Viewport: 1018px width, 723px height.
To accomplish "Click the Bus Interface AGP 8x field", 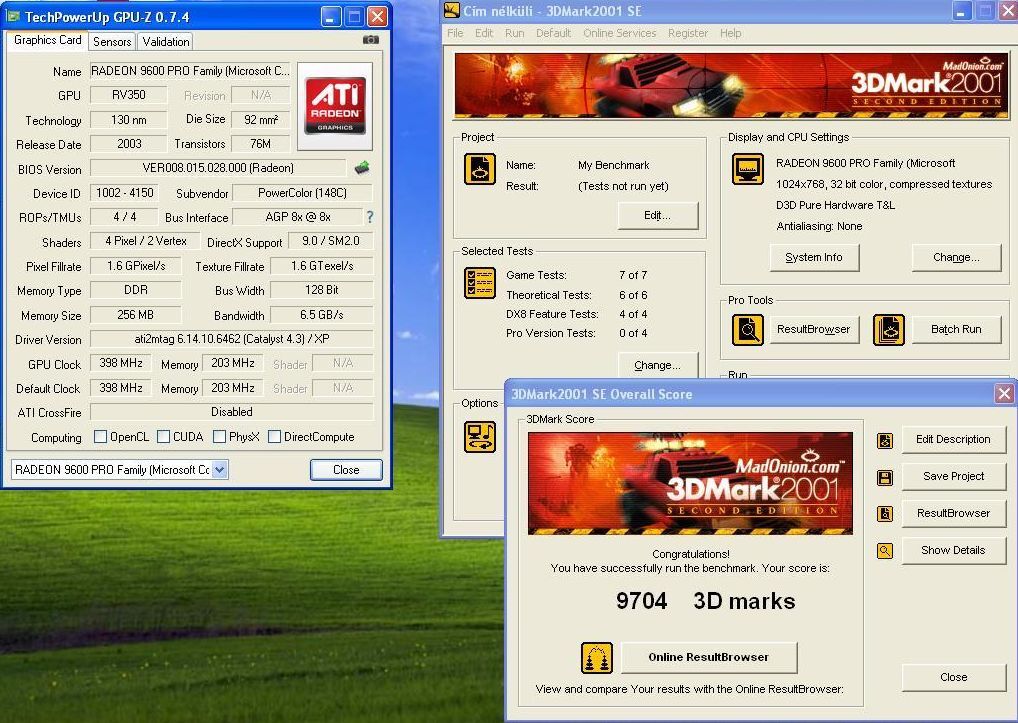I will 297,217.
